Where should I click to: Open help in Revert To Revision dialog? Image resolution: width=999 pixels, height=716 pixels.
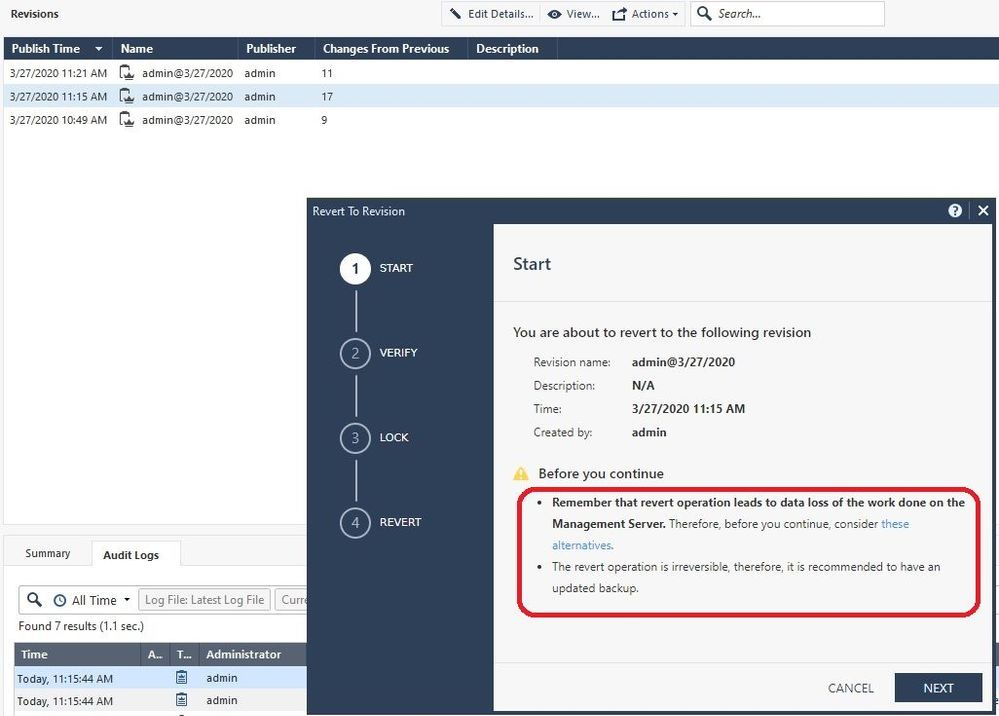[x=954, y=211]
